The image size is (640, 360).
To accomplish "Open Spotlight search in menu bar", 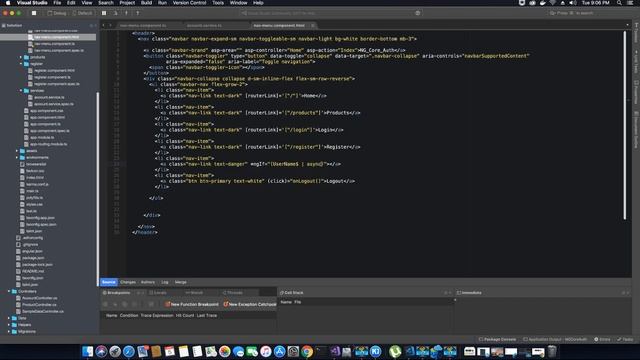I will point(619,3).
